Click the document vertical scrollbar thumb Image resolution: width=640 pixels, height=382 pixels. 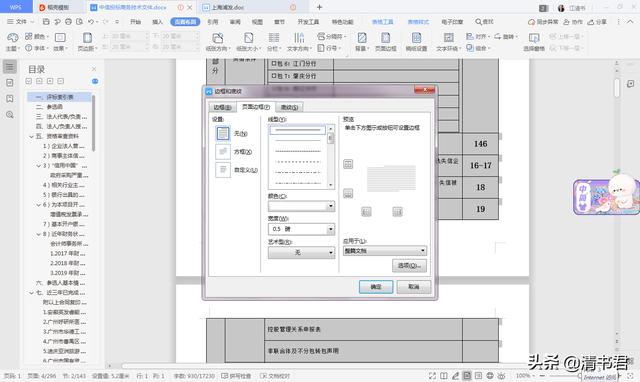click(617, 88)
